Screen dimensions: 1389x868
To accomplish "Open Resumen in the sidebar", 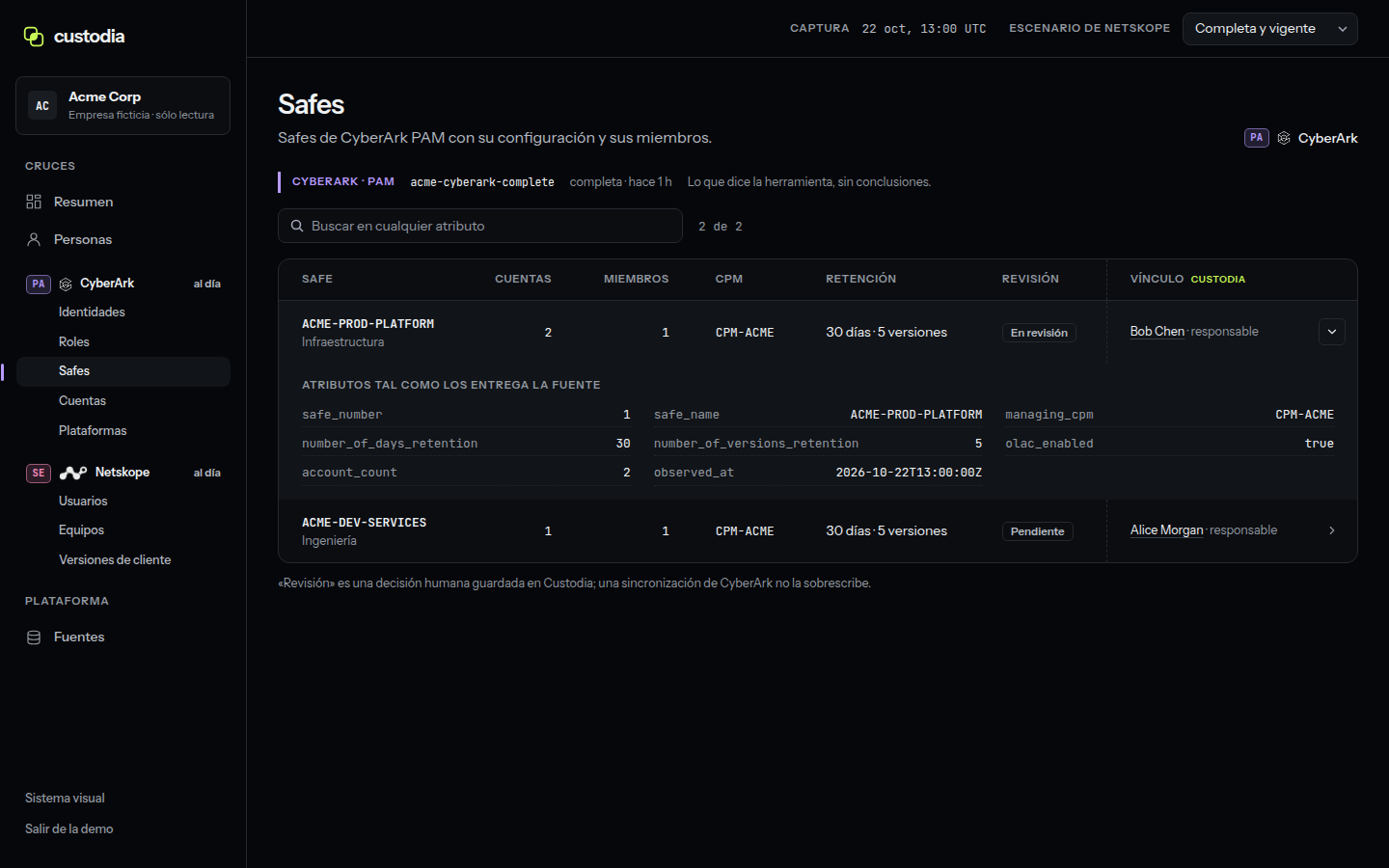I will pyautogui.click(x=123, y=202).
